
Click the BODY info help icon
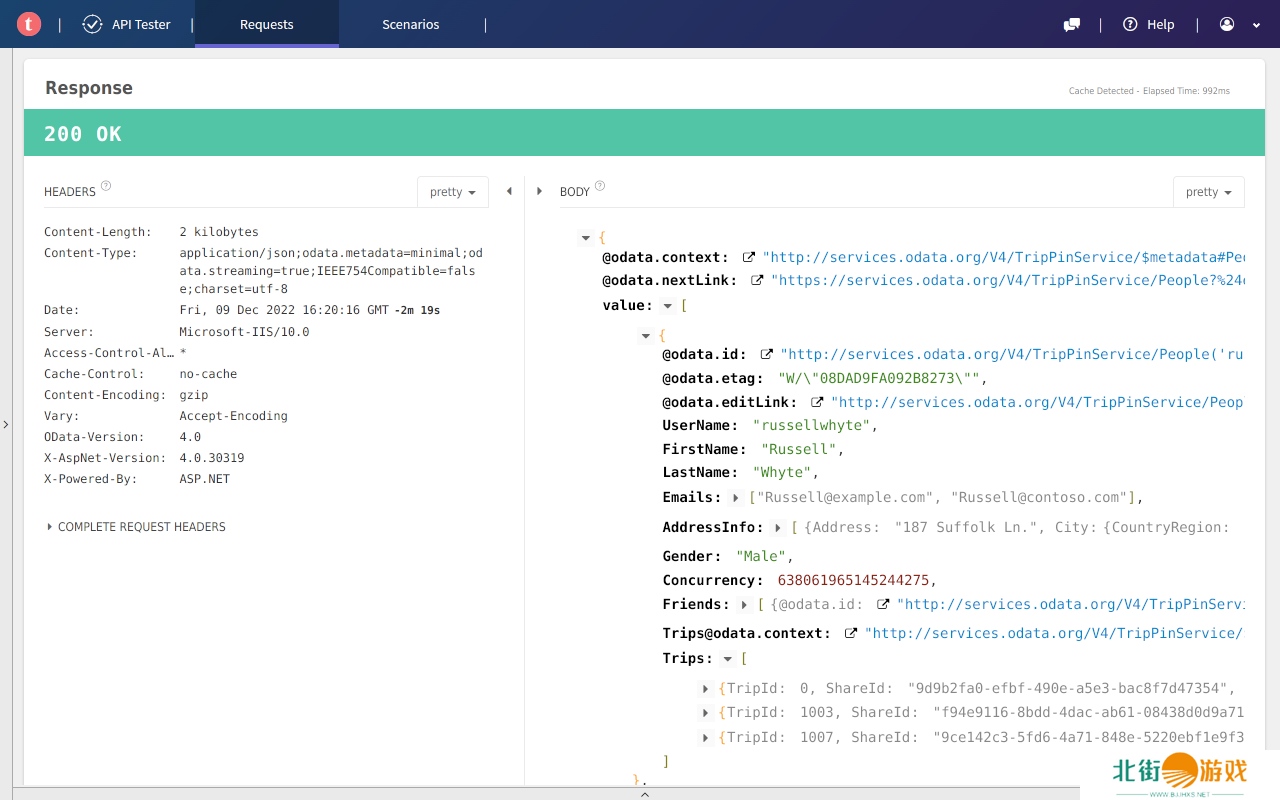[600, 186]
